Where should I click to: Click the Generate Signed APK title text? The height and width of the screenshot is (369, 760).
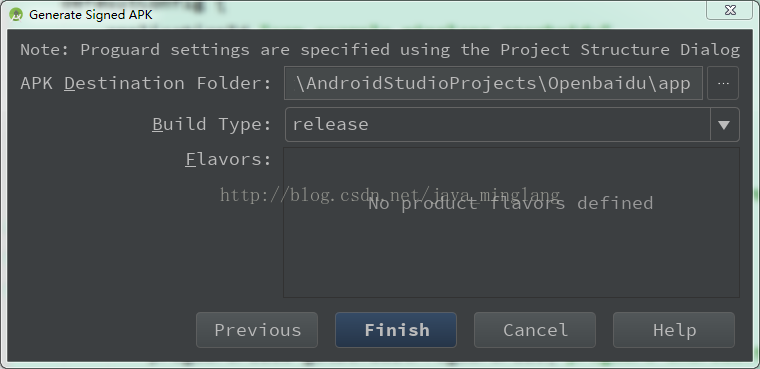(91, 15)
